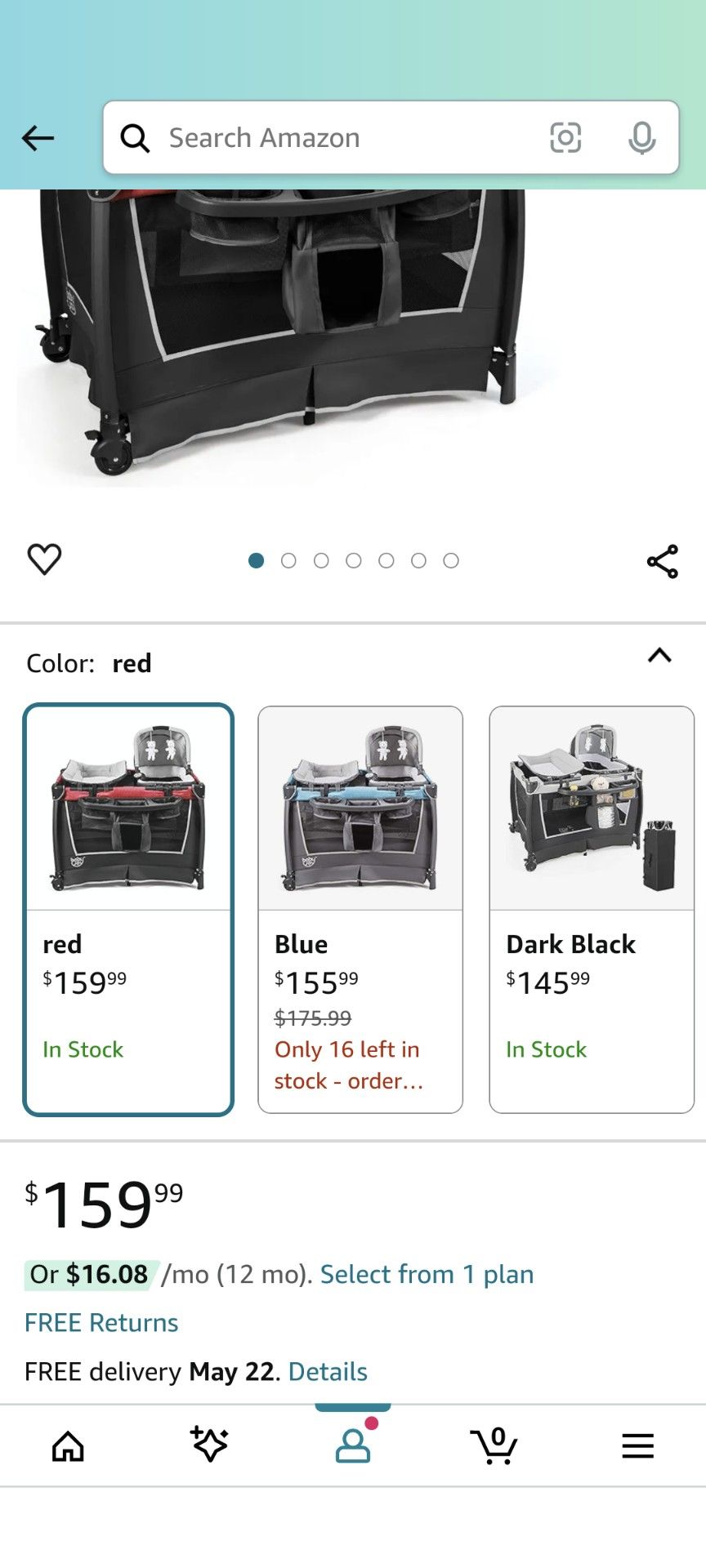The height and width of the screenshot is (1568, 706).
Task: Focus the Search Amazon field
Action: (343, 138)
